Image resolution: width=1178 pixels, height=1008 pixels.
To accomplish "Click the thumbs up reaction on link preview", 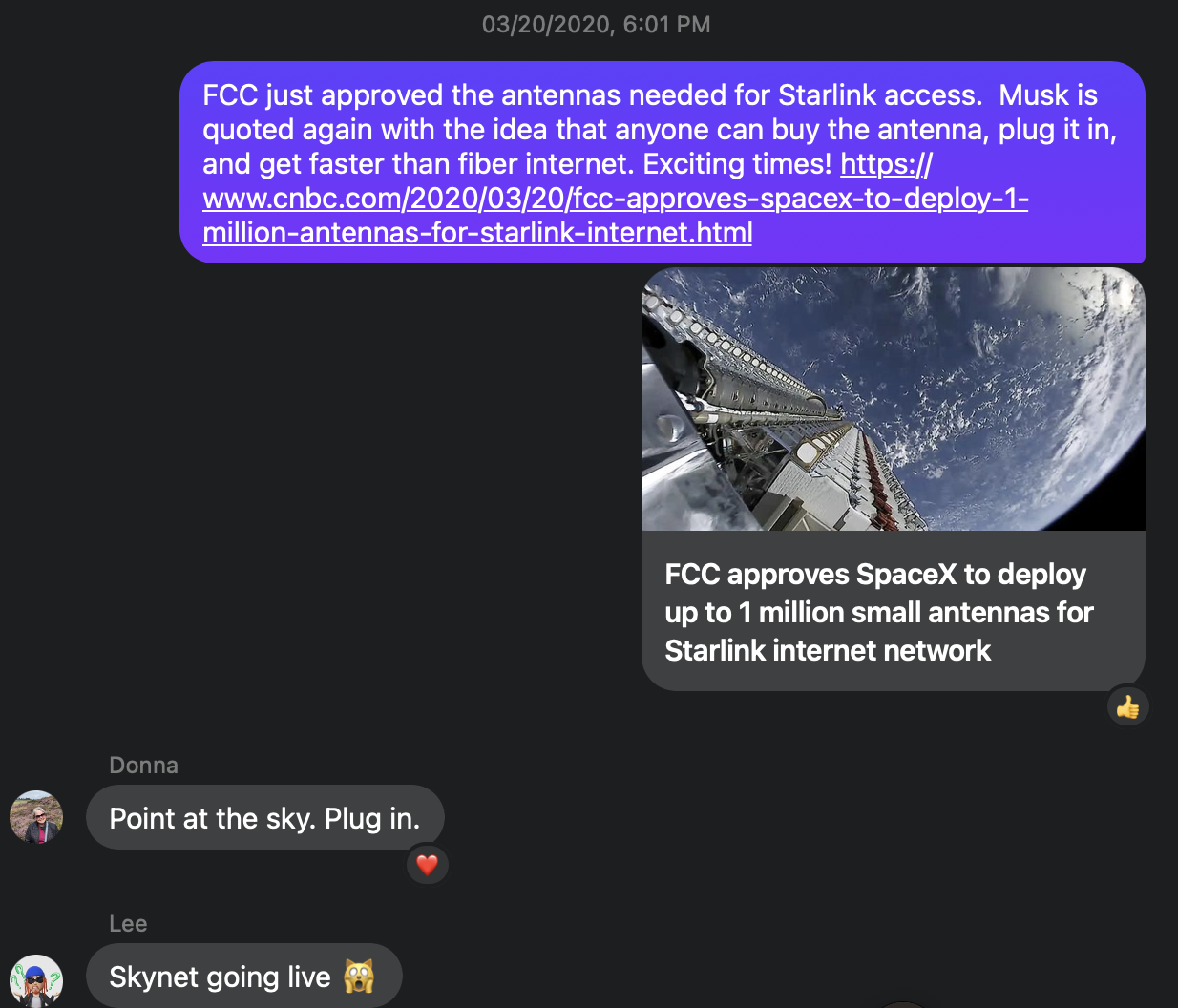I will [1127, 707].
